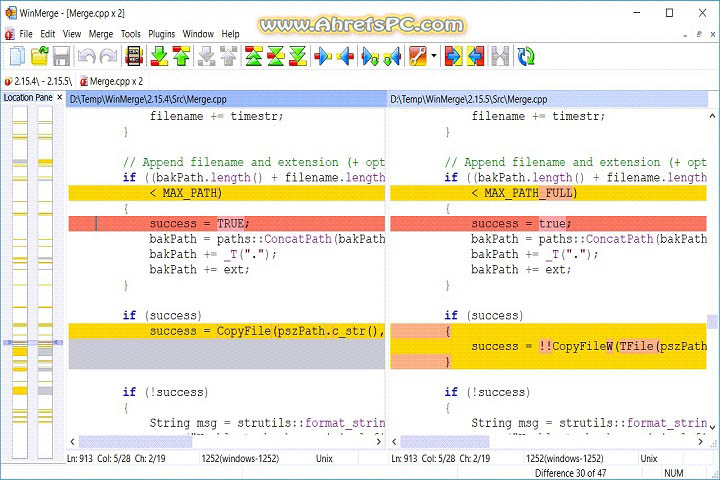Open the File menu

[x=26, y=34]
